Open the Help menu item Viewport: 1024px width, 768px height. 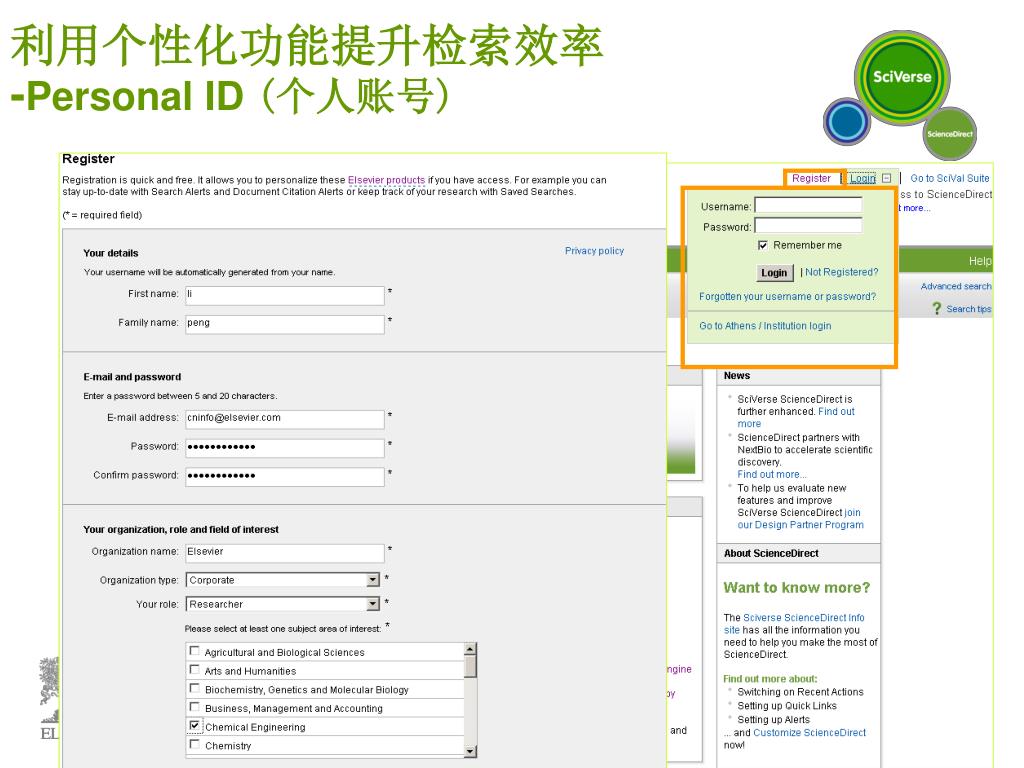coord(980,261)
